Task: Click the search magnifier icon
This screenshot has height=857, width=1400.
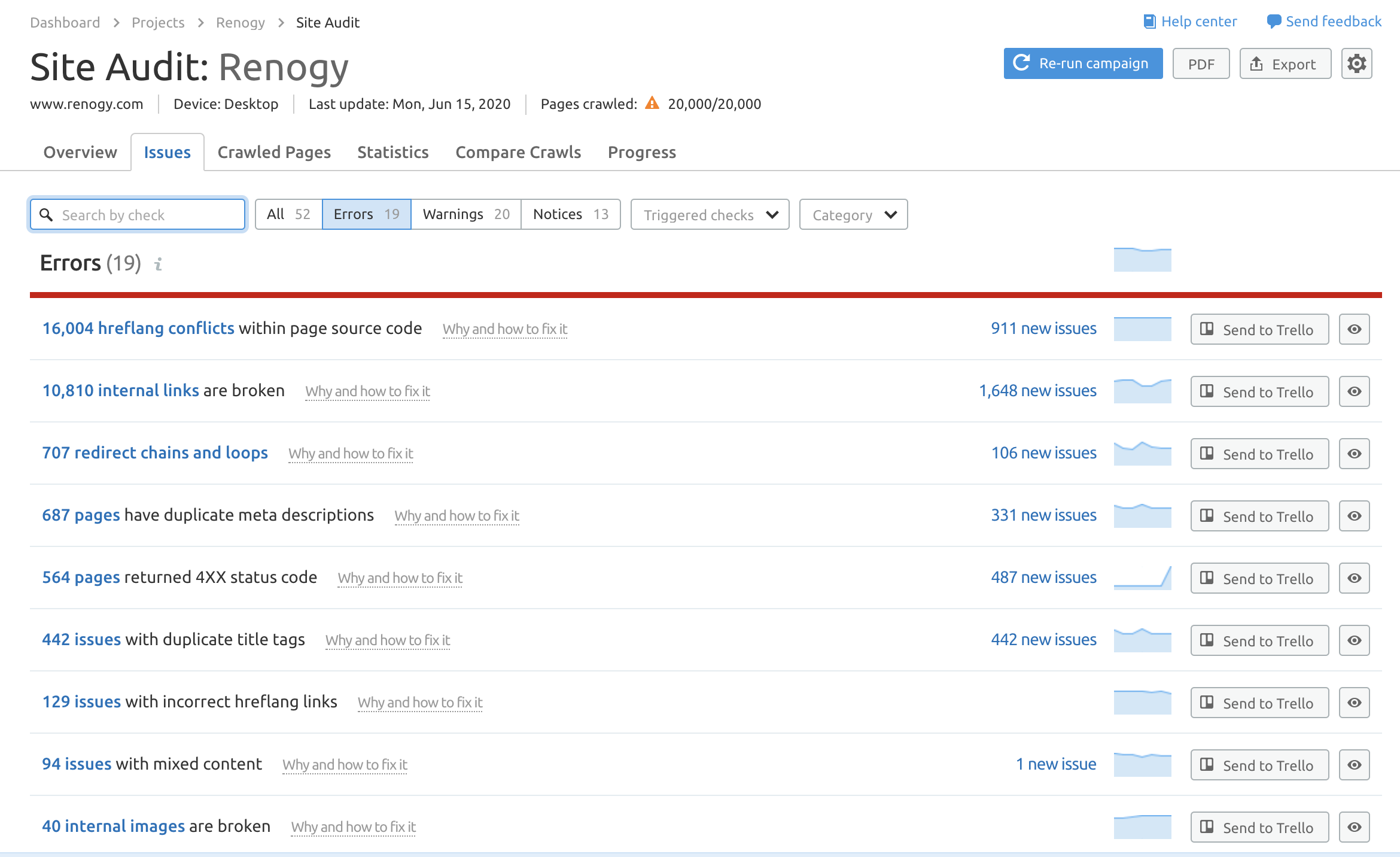Action: tap(46, 215)
